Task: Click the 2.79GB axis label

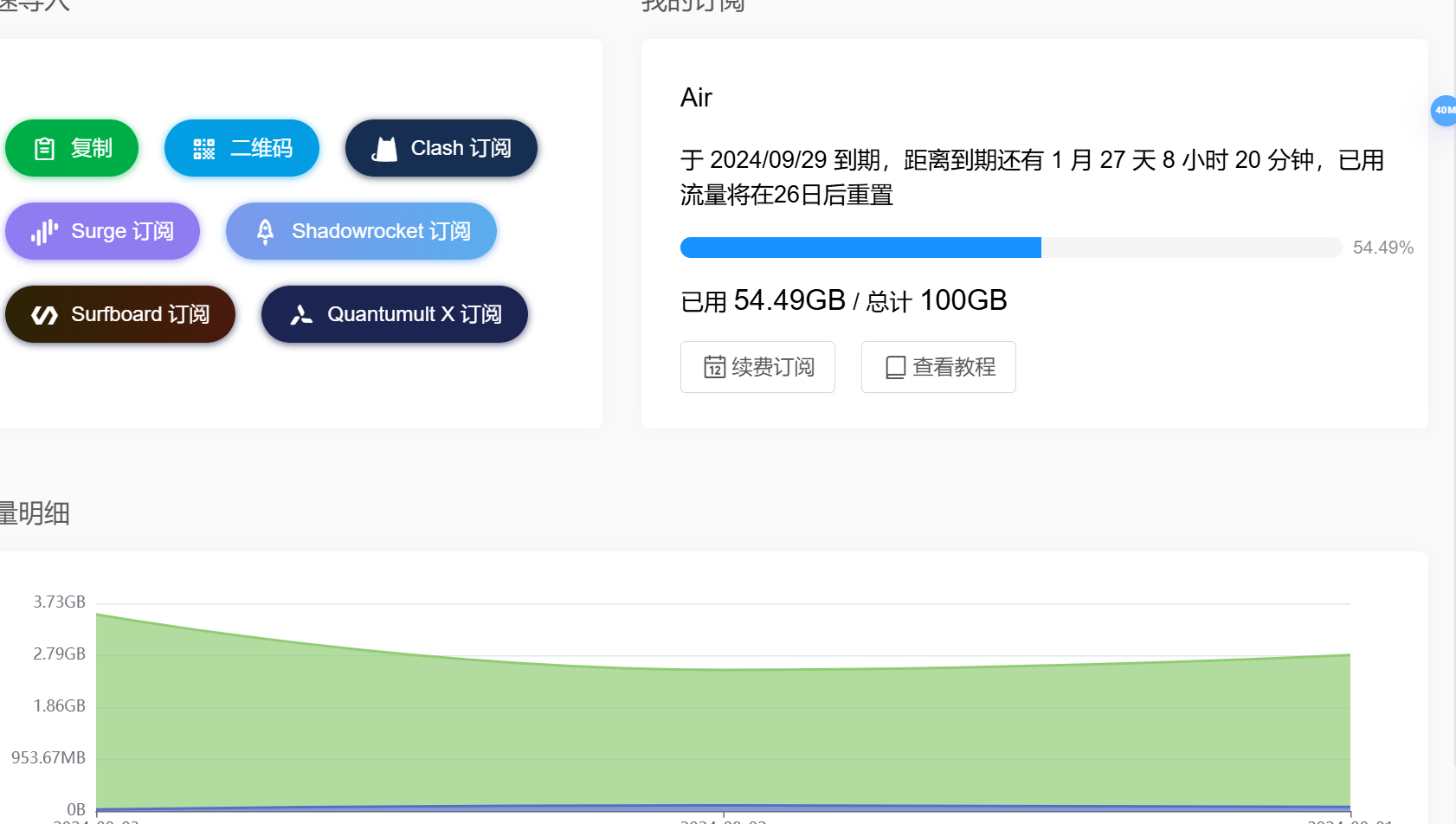Action: pos(59,653)
